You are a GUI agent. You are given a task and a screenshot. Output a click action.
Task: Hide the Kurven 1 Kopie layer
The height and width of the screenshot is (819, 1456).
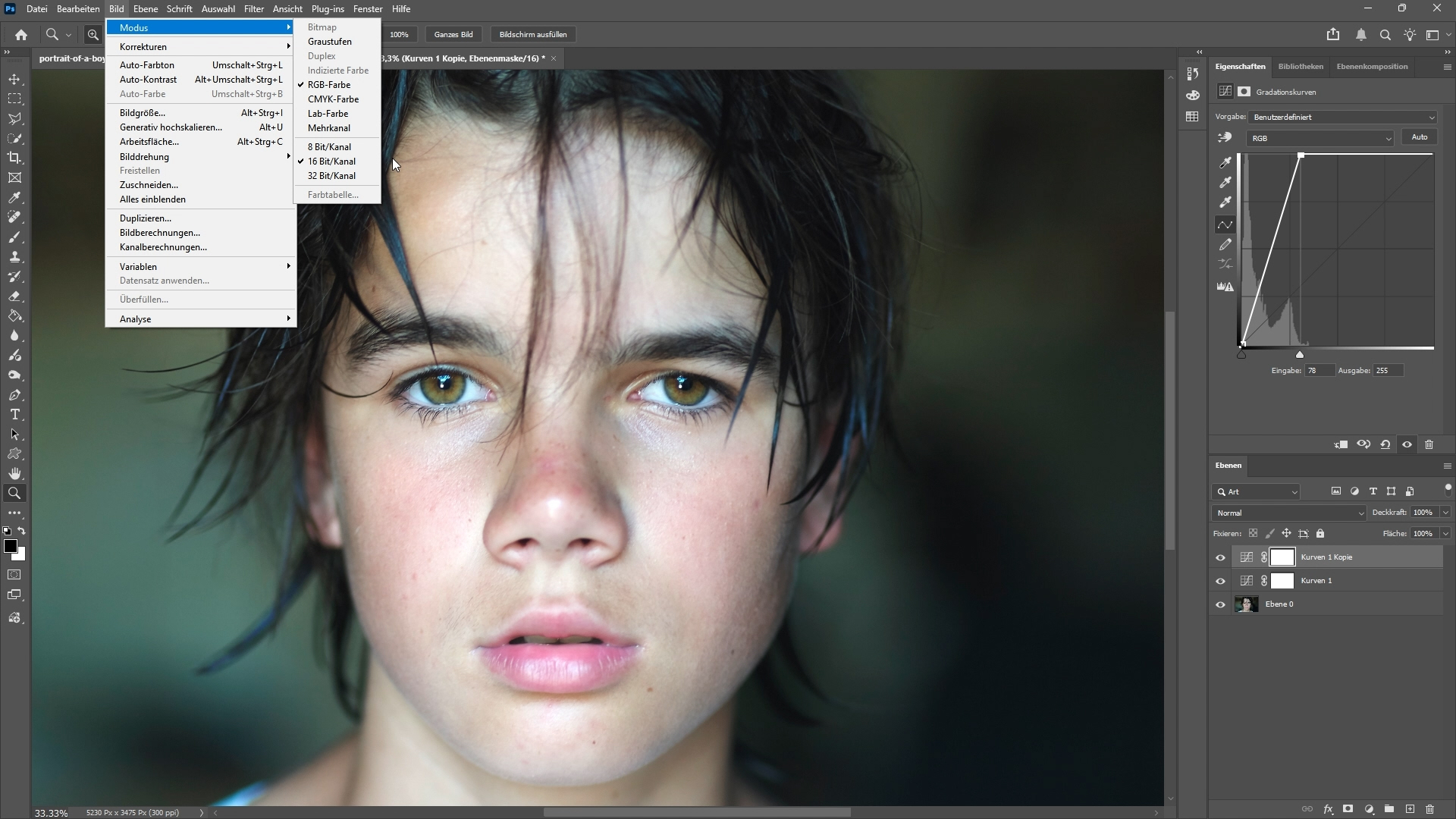tap(1220, 557)
